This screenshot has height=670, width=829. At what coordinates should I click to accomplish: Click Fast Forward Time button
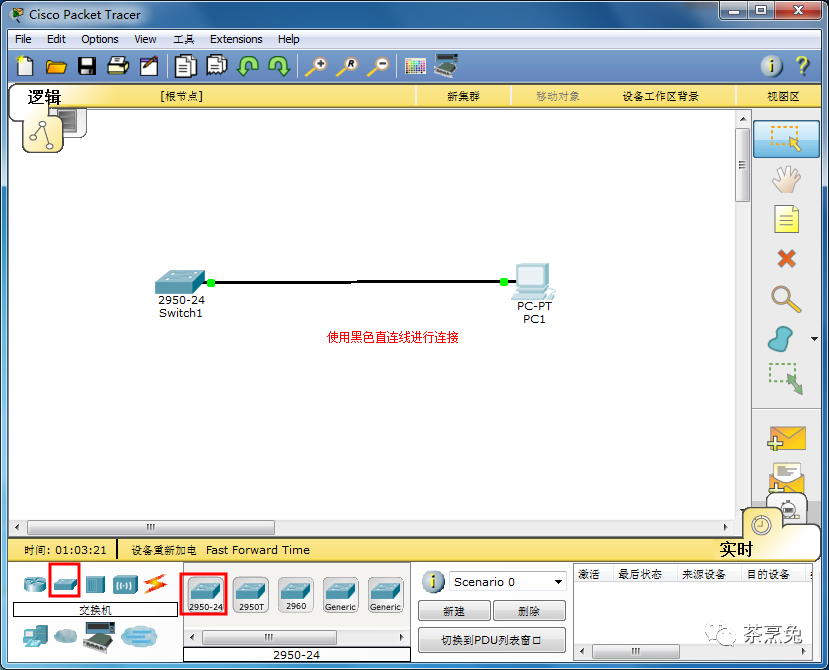[x=258, y=550]
